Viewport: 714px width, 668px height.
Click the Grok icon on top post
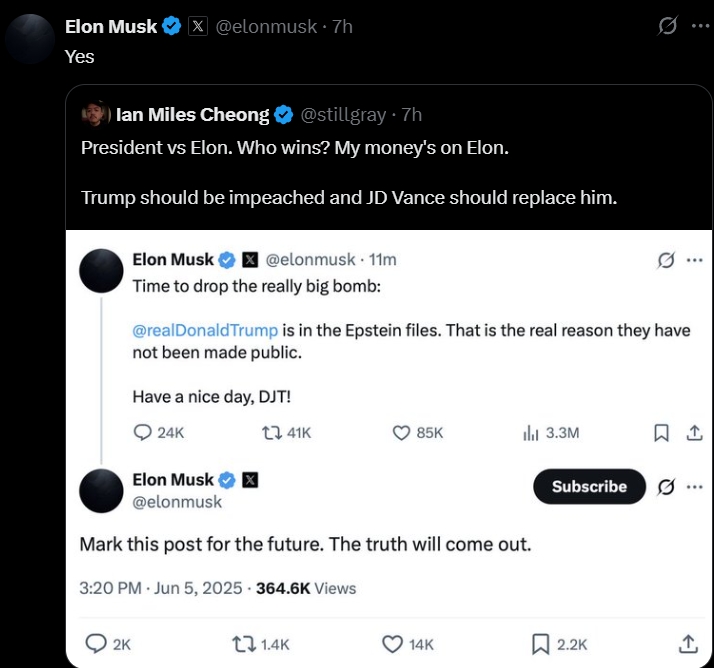coord(667,27)
